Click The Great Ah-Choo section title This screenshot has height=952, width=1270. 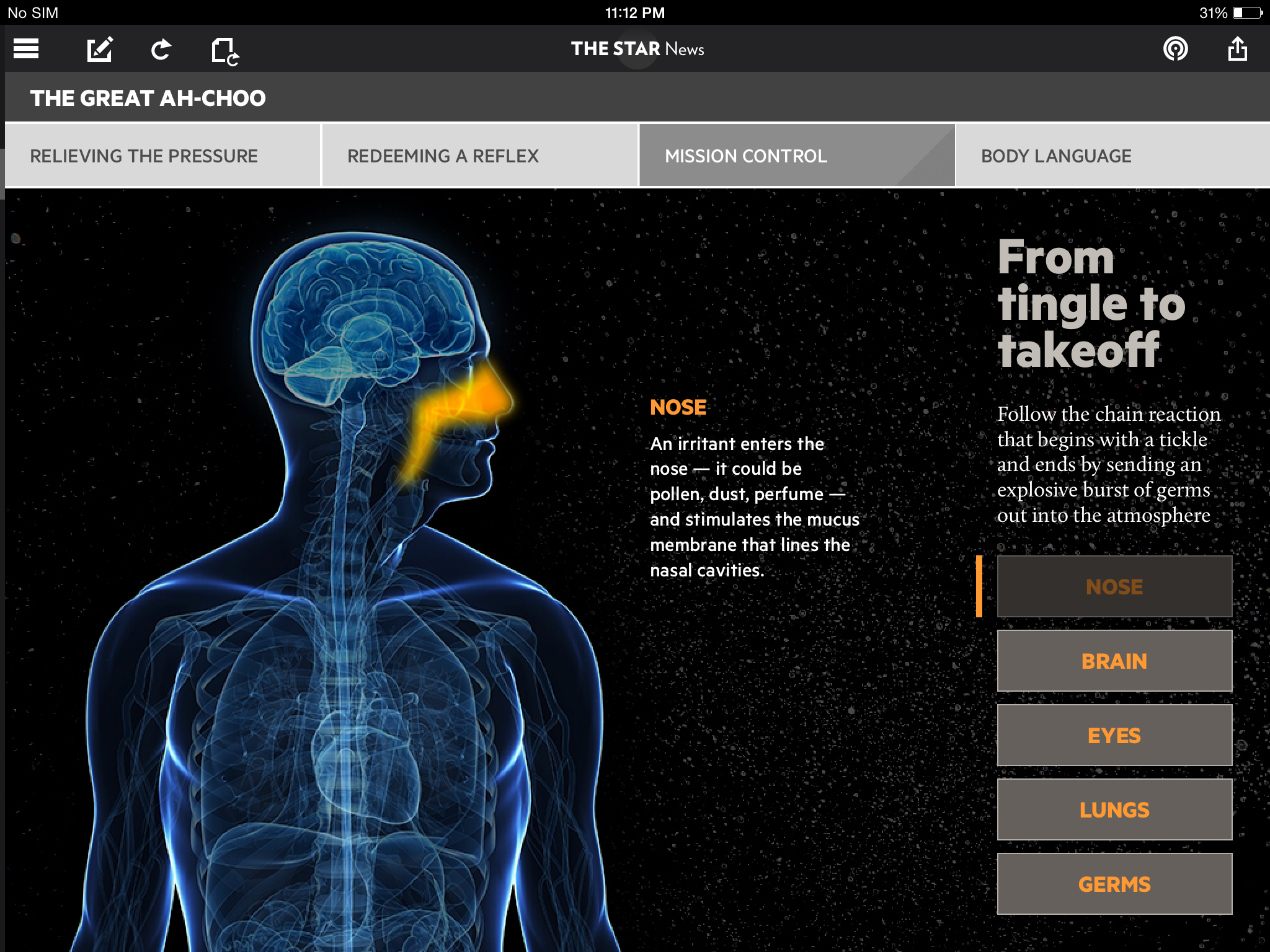pos(148,98)
